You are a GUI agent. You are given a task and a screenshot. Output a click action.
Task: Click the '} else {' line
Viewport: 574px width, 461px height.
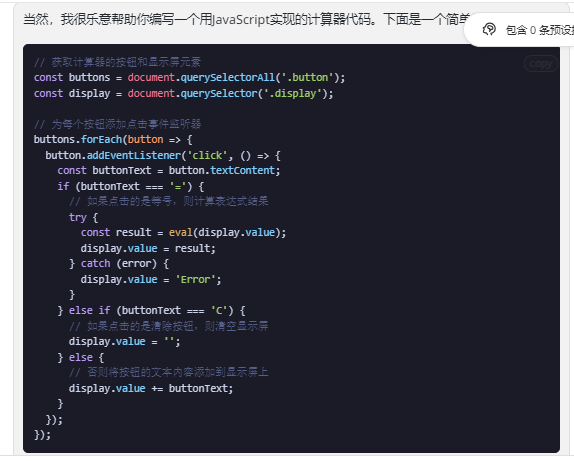coord(81,357)
